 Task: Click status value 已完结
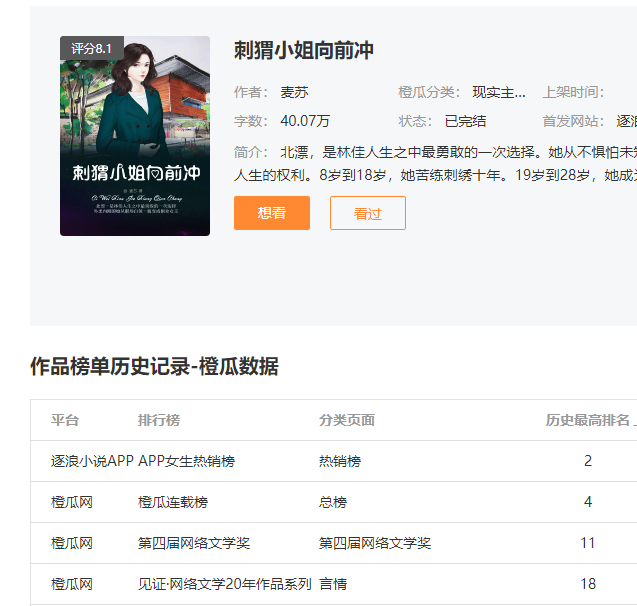tap(466, 121)
